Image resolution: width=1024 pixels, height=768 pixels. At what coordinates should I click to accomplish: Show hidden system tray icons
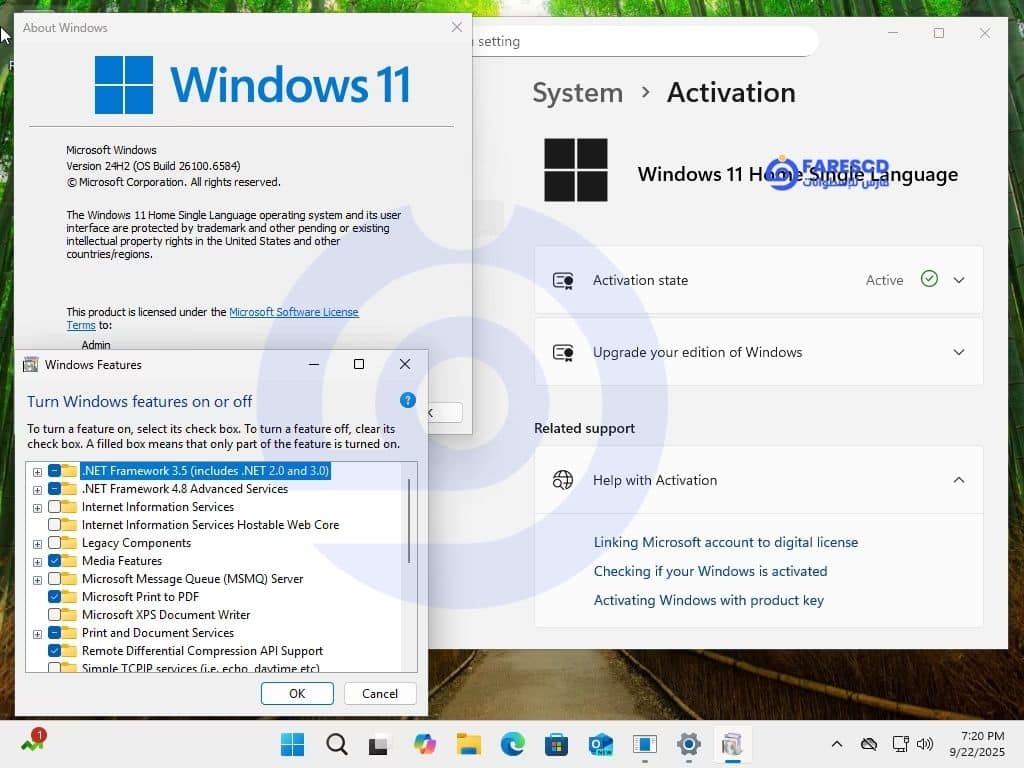pyautogui.click(x=837, y=744)
